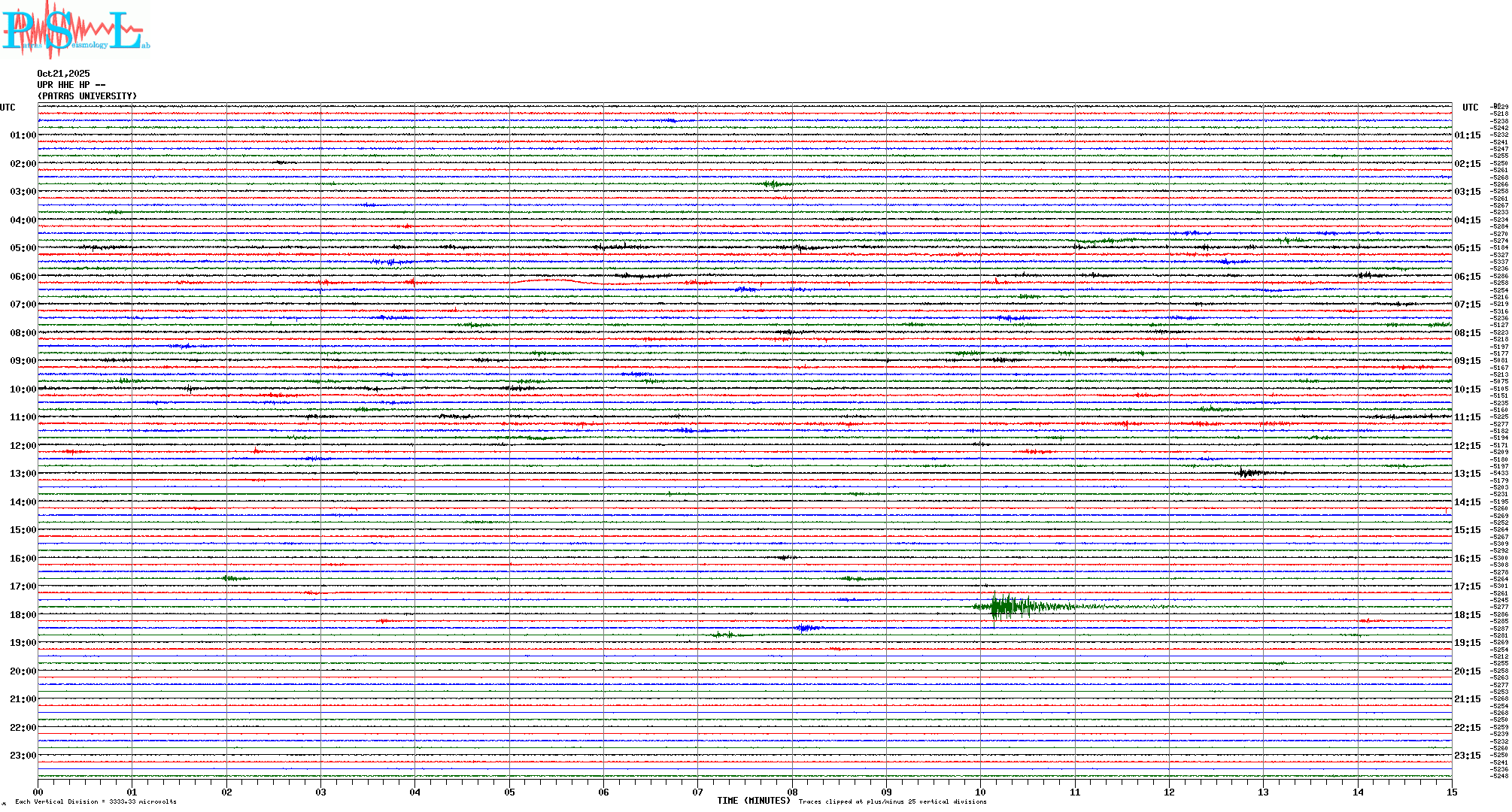Click the Each Vertical Division microvolts note
Screen dimensions: 1512x812
pyautogui.click(x=96, y=801)
